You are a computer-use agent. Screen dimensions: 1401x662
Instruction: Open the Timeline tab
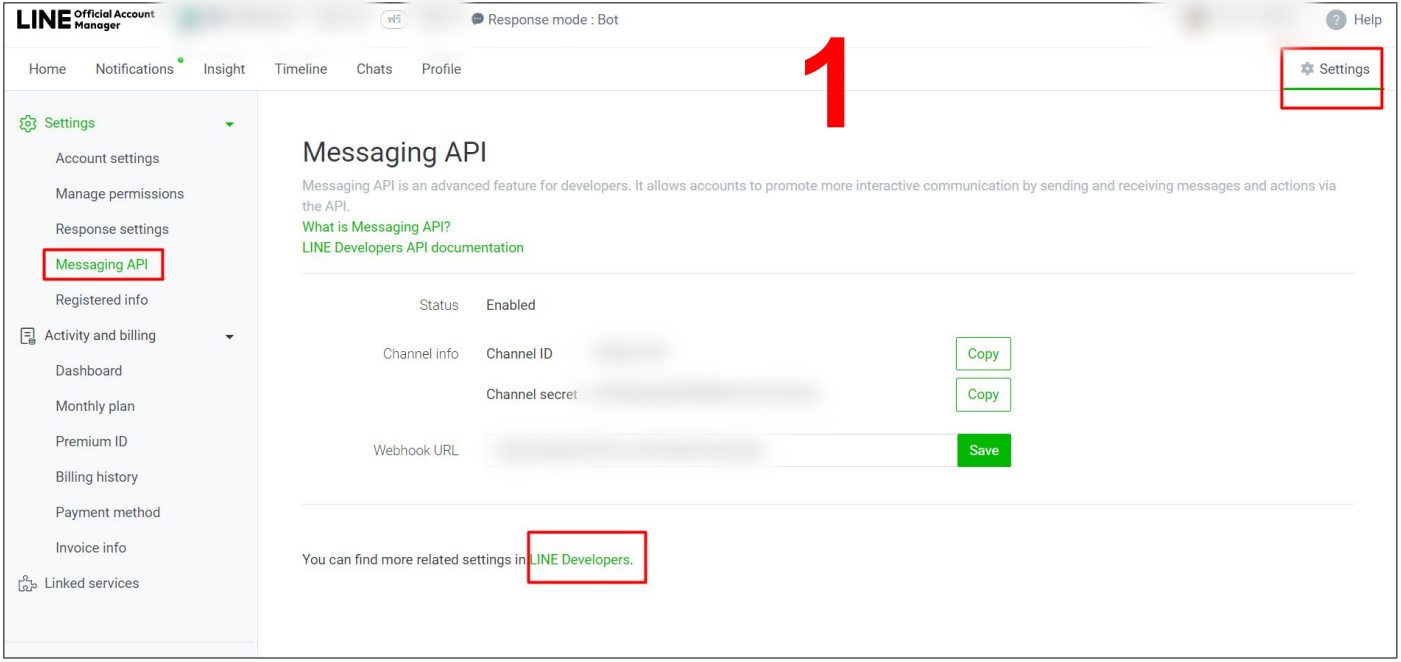tap(301, 69)
